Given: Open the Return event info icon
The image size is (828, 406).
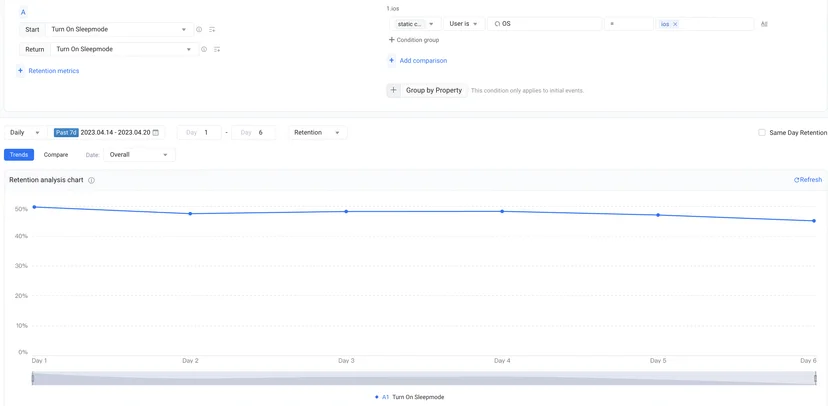Looking at the screenshot, I should pos(204,49).
